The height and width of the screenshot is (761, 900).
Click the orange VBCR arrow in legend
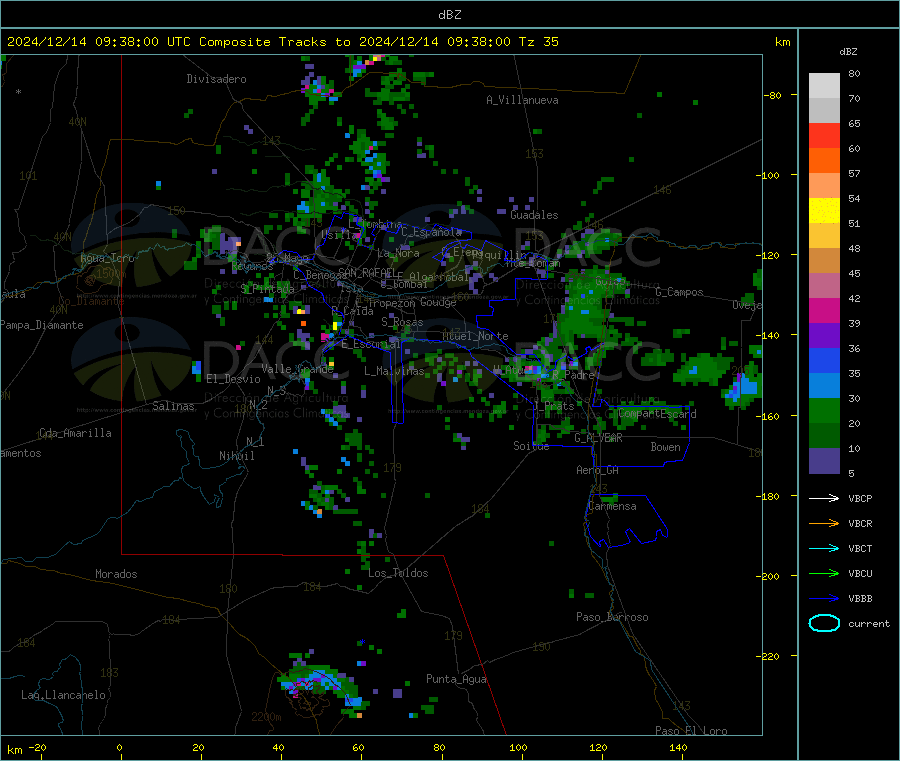tap(824, 523)
